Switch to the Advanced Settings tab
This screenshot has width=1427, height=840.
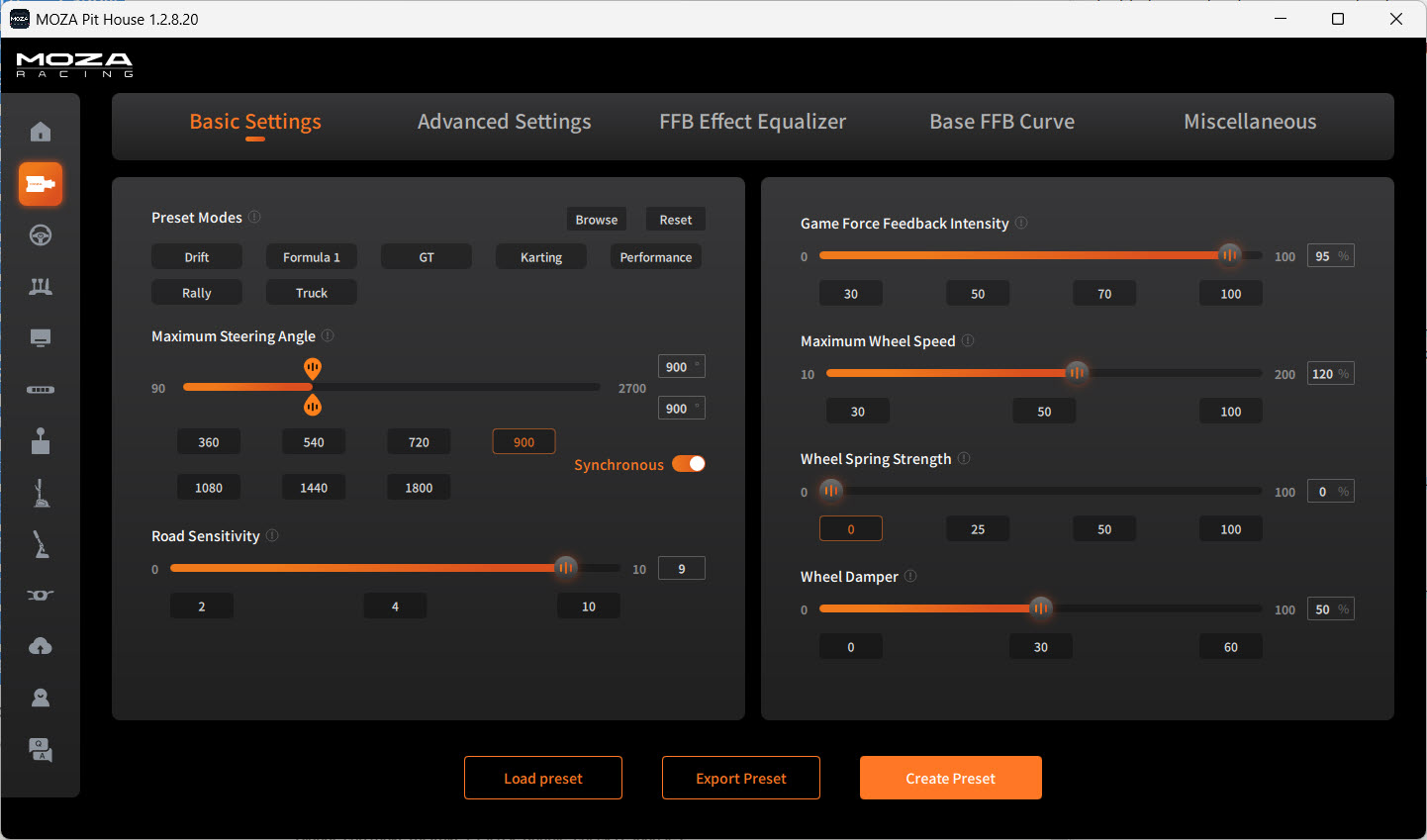tap(504, 121)
